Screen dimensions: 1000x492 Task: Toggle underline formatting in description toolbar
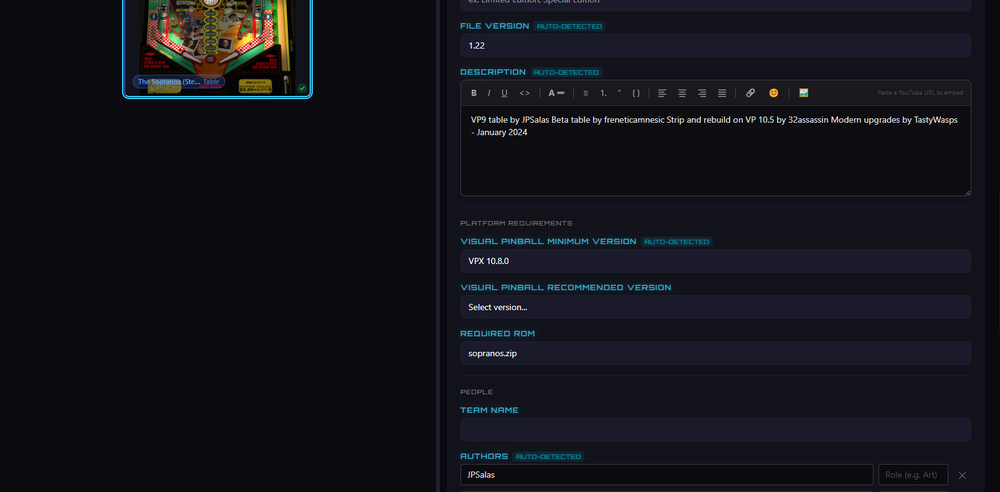click(504, 93)
